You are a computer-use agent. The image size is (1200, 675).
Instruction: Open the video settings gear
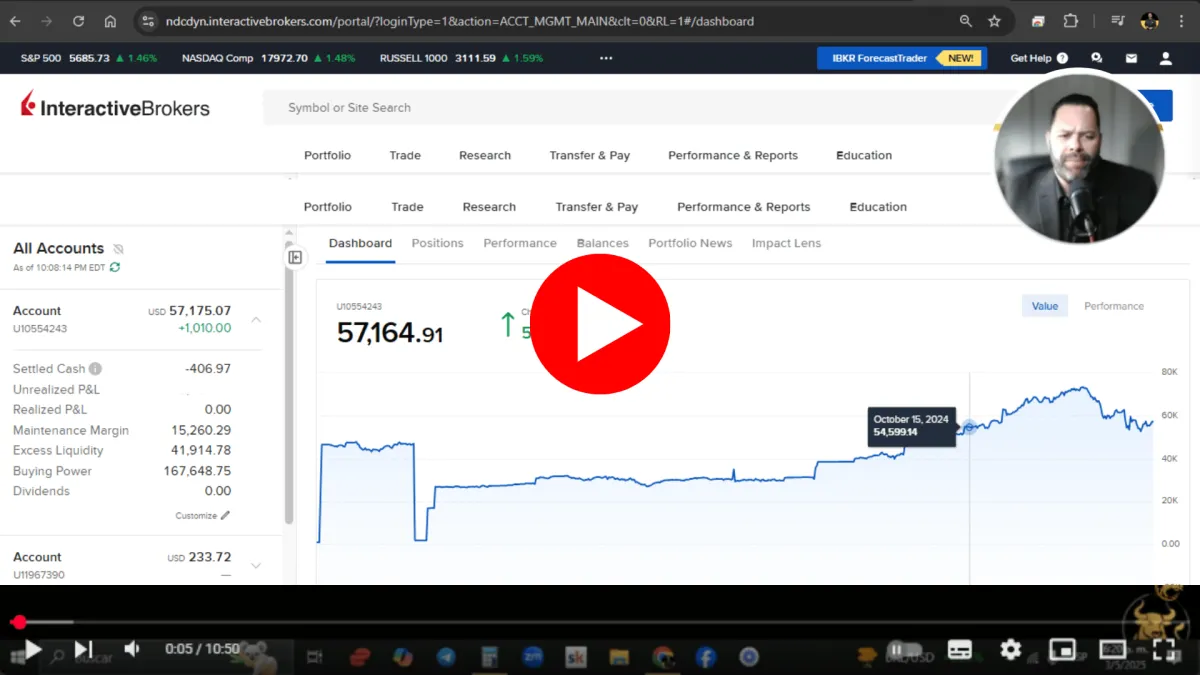(x=1010, y=650)
